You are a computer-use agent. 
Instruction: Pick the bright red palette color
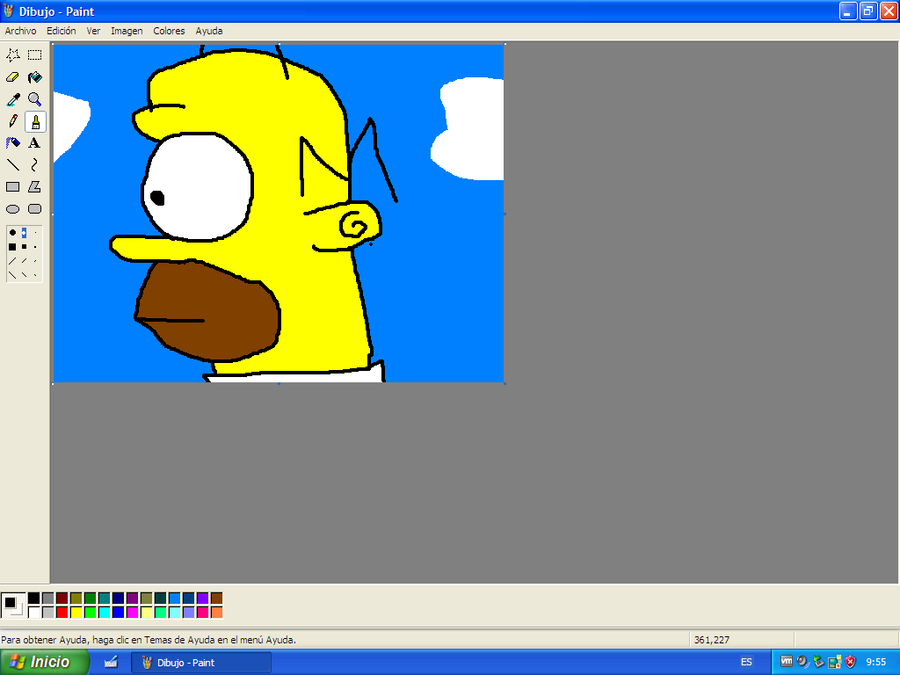[62, 612]
